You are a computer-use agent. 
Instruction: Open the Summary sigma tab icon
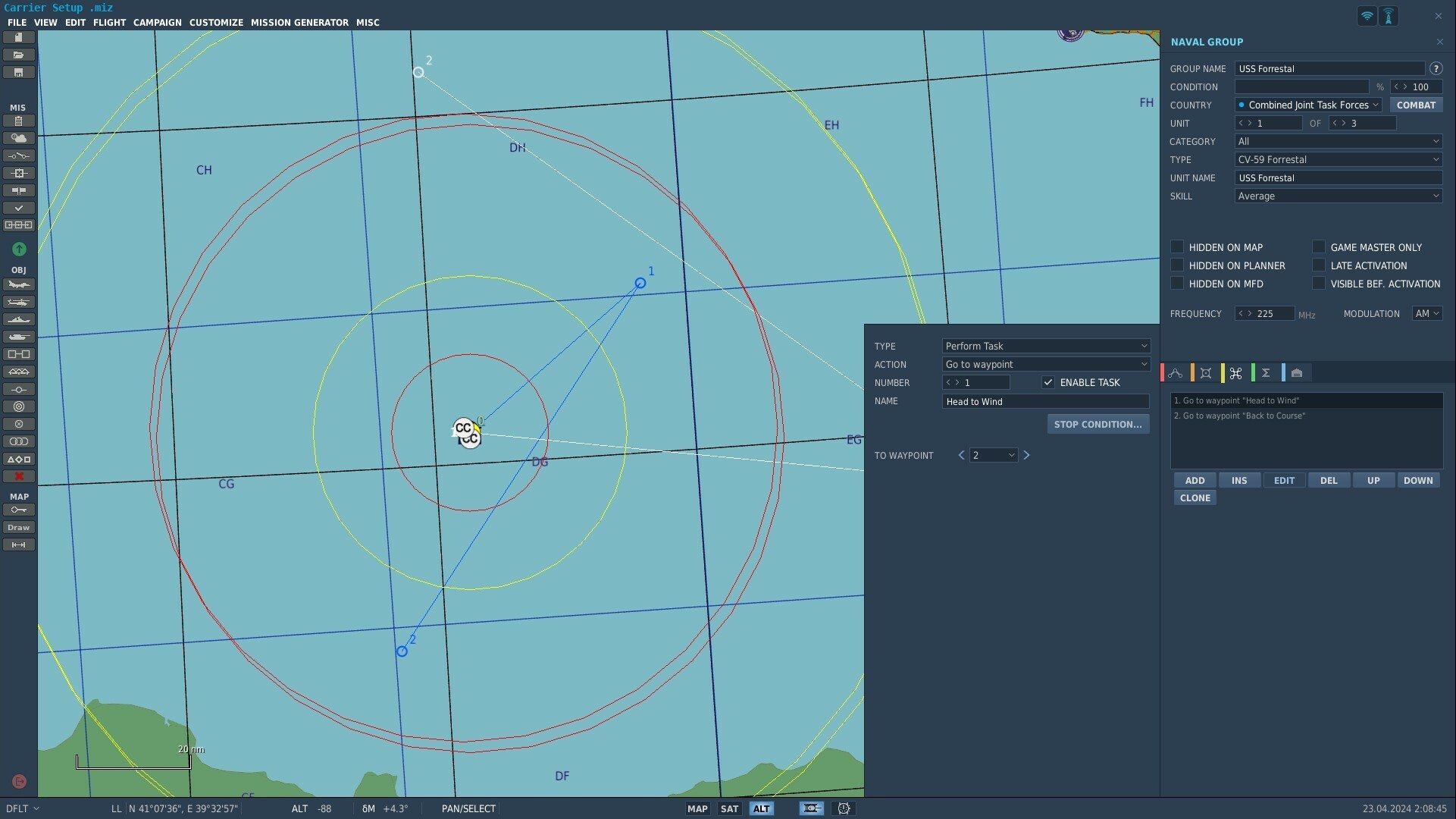coord(1266,372)
